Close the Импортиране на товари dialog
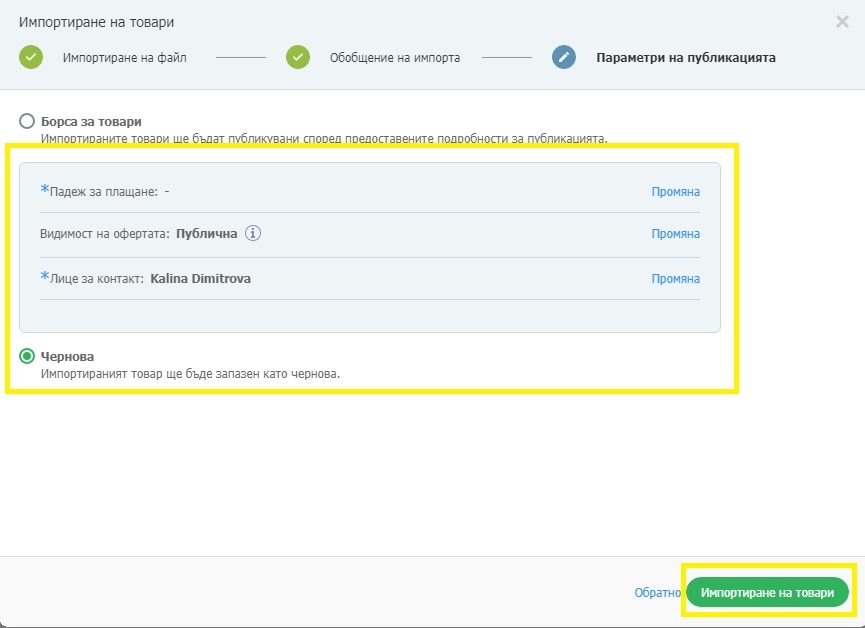This screenshot has width=865, height=628. 842,22
